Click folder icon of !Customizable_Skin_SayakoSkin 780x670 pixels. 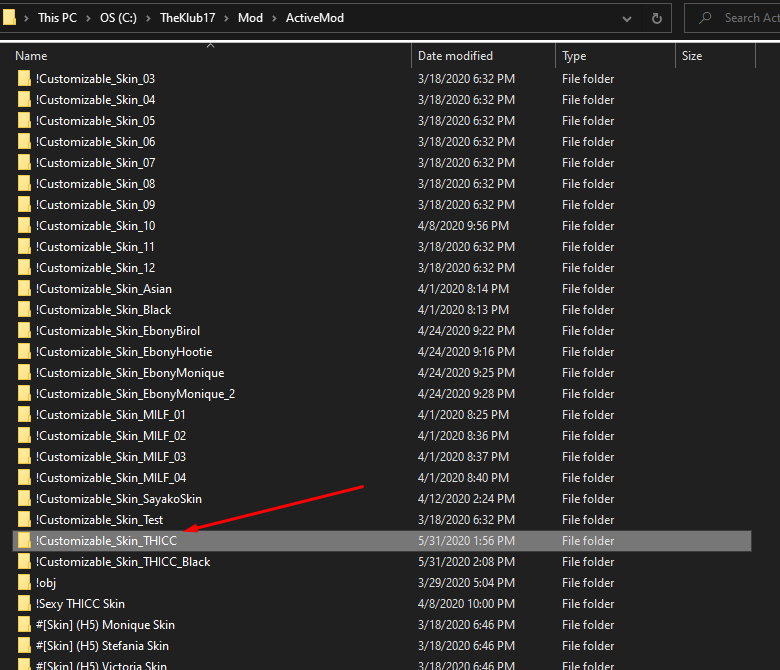coord(24,498)
